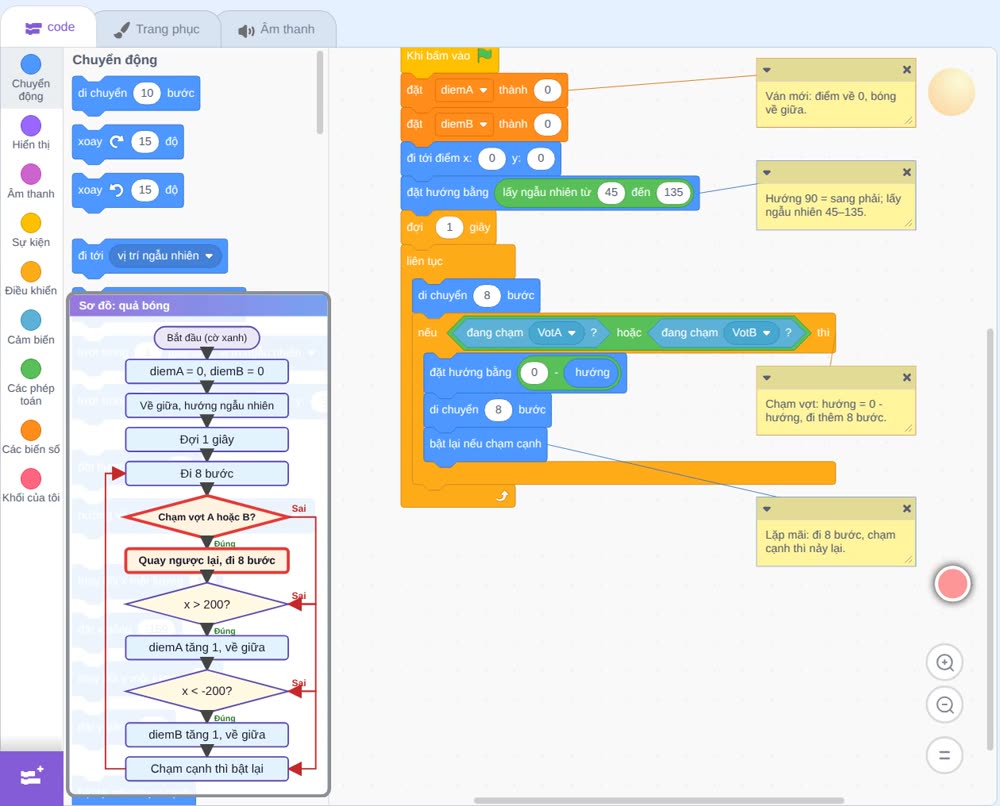Expand the 'vị trí ngẫu nhiên' dropdown

pos(165,256)
